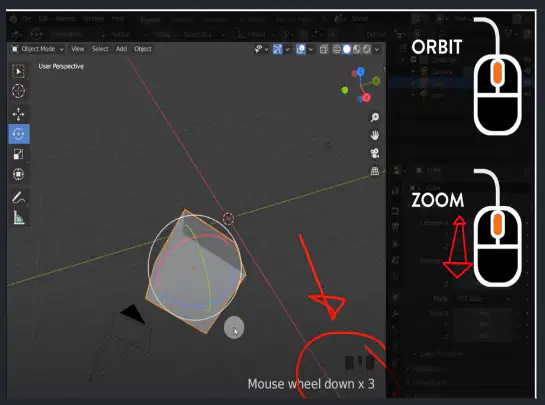This screenshot has height=405, width=545.
Task: Open the Add menu
Action: [121, 49]
